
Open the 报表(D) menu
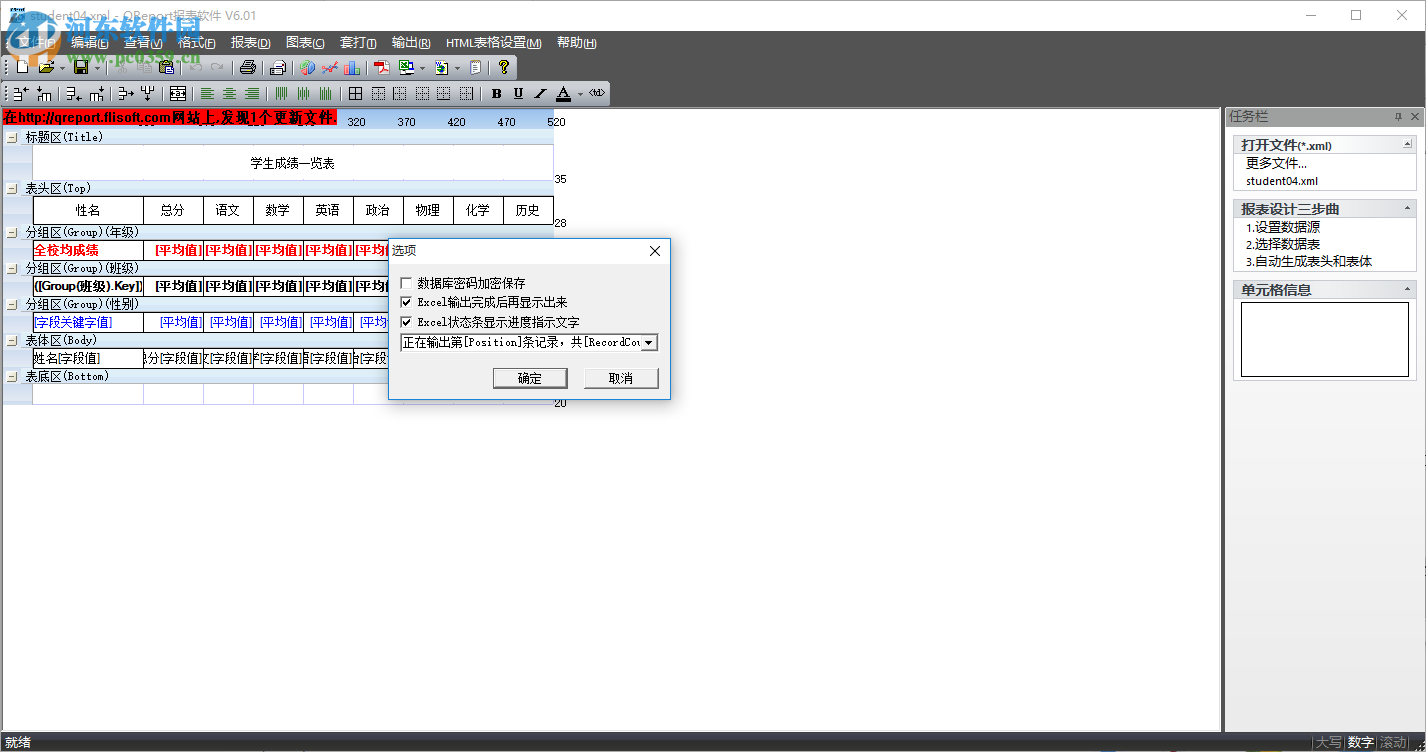(x=249, y=43)
